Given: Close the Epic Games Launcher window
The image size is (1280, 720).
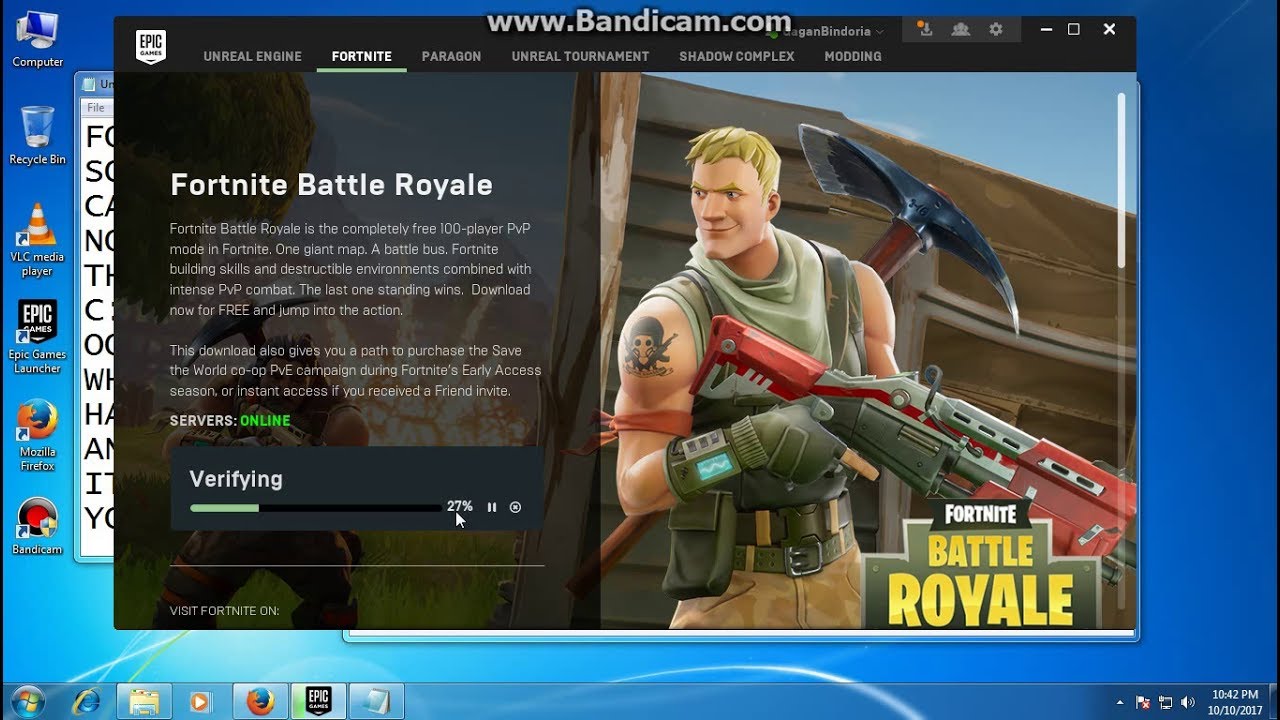Looking at the screenshot, I should click(x=1109, y=30).
